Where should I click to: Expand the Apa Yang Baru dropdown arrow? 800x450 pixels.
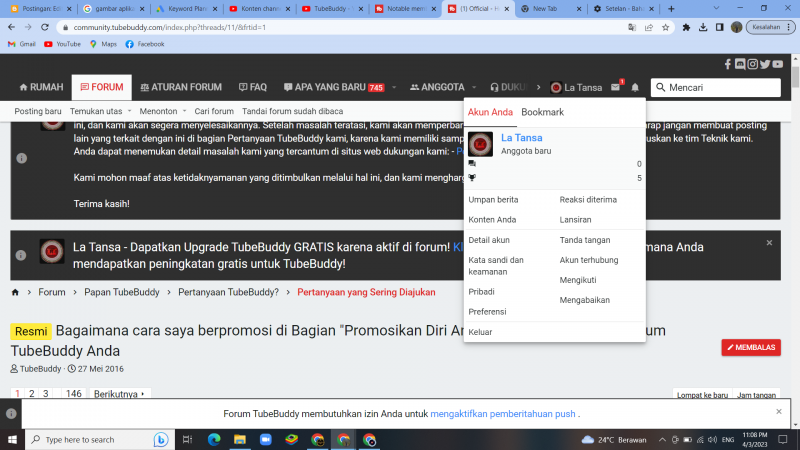tap(396, 88)
